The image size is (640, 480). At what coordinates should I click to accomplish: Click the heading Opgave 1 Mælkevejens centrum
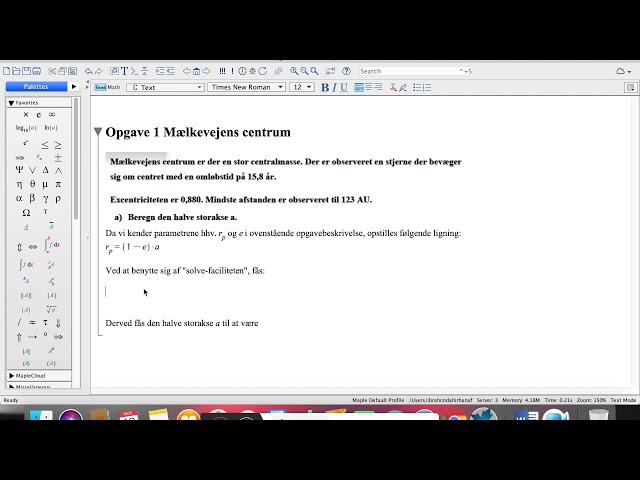pos(198,132)
